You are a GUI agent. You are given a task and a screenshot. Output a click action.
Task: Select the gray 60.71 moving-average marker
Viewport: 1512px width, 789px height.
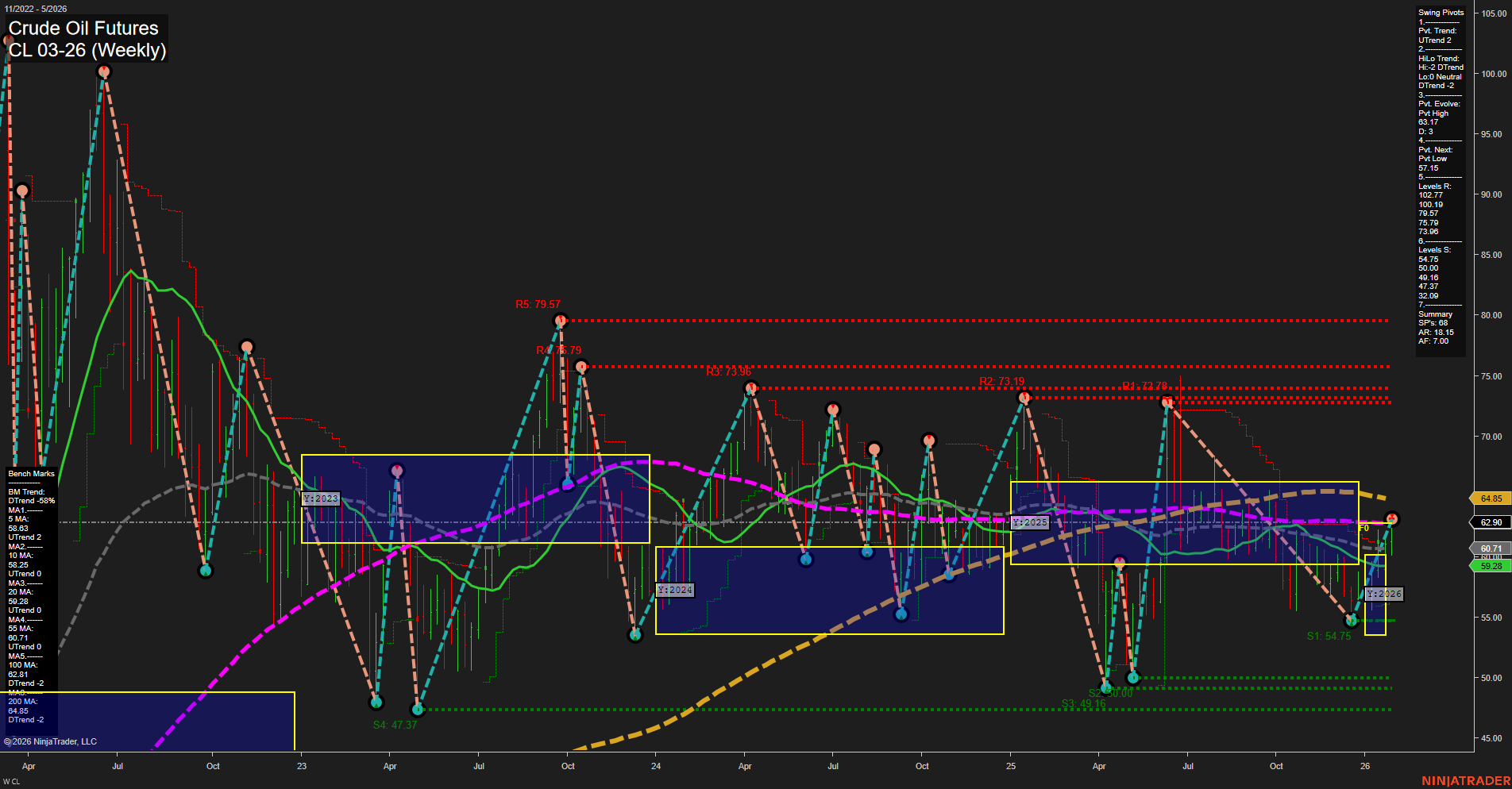tap(1491, 548)
